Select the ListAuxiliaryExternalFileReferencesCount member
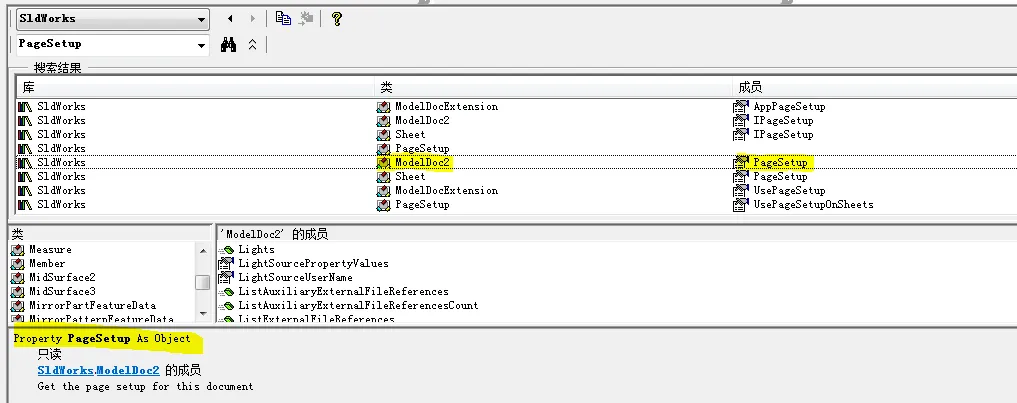Screen dimensions: 1017x403 pyautogui.click(x=358, y=305)
